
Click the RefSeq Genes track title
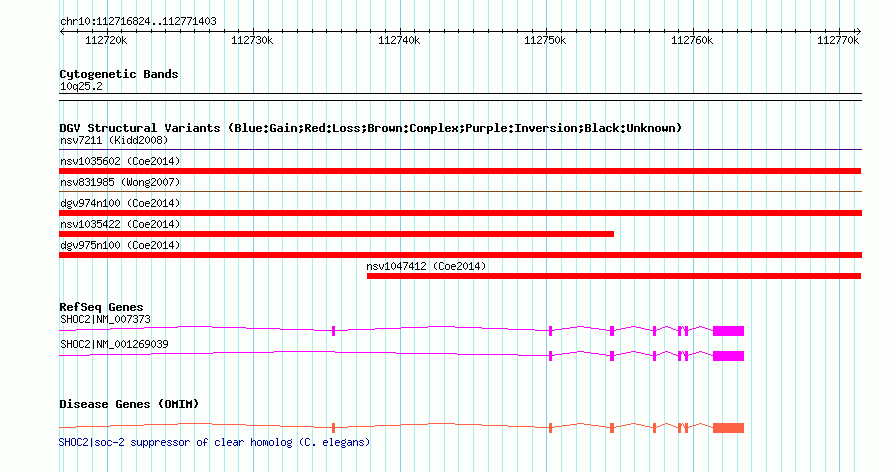click(x=101, y=307)
